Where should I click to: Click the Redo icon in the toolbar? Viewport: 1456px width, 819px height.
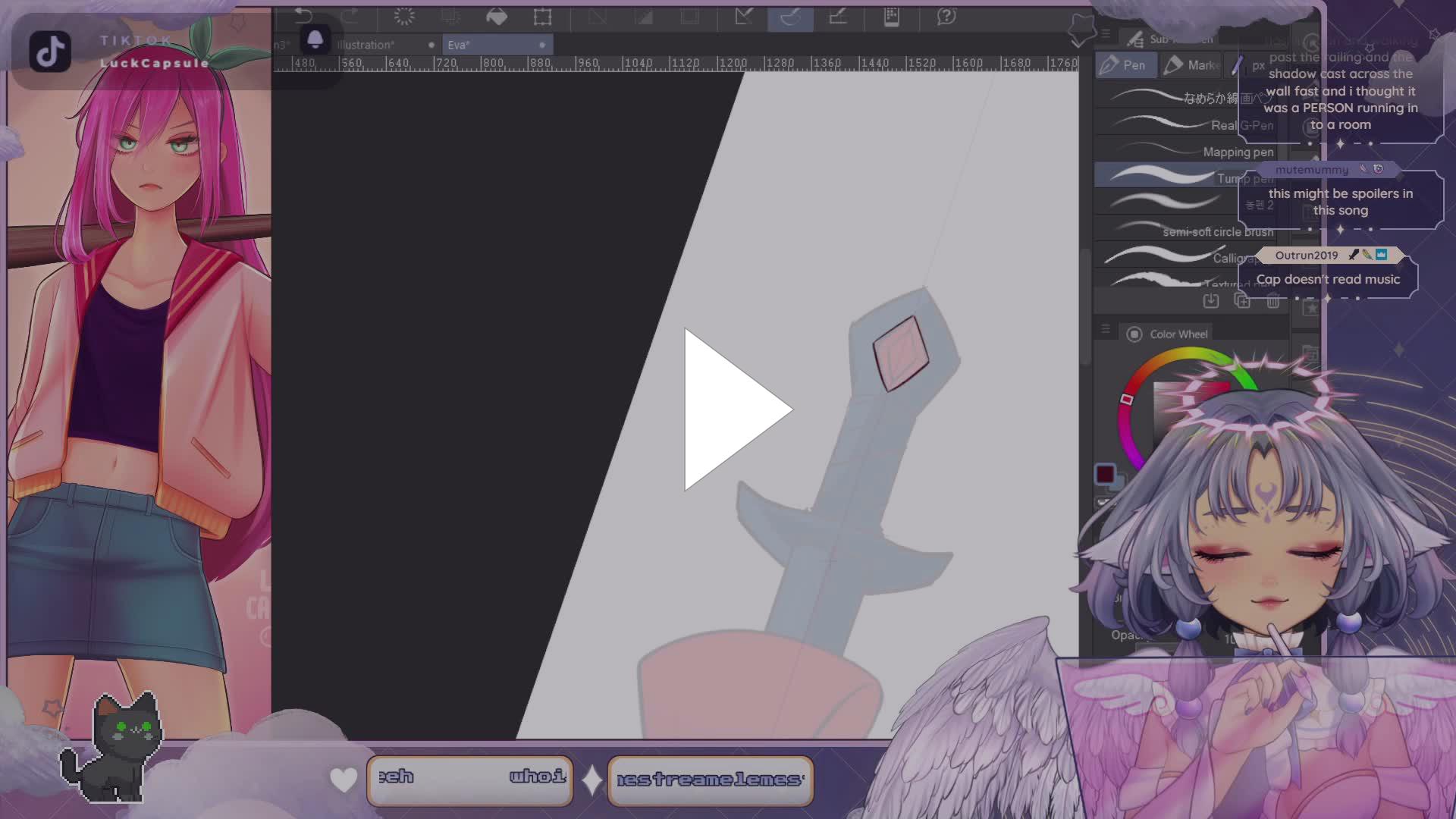coord(349,15)
